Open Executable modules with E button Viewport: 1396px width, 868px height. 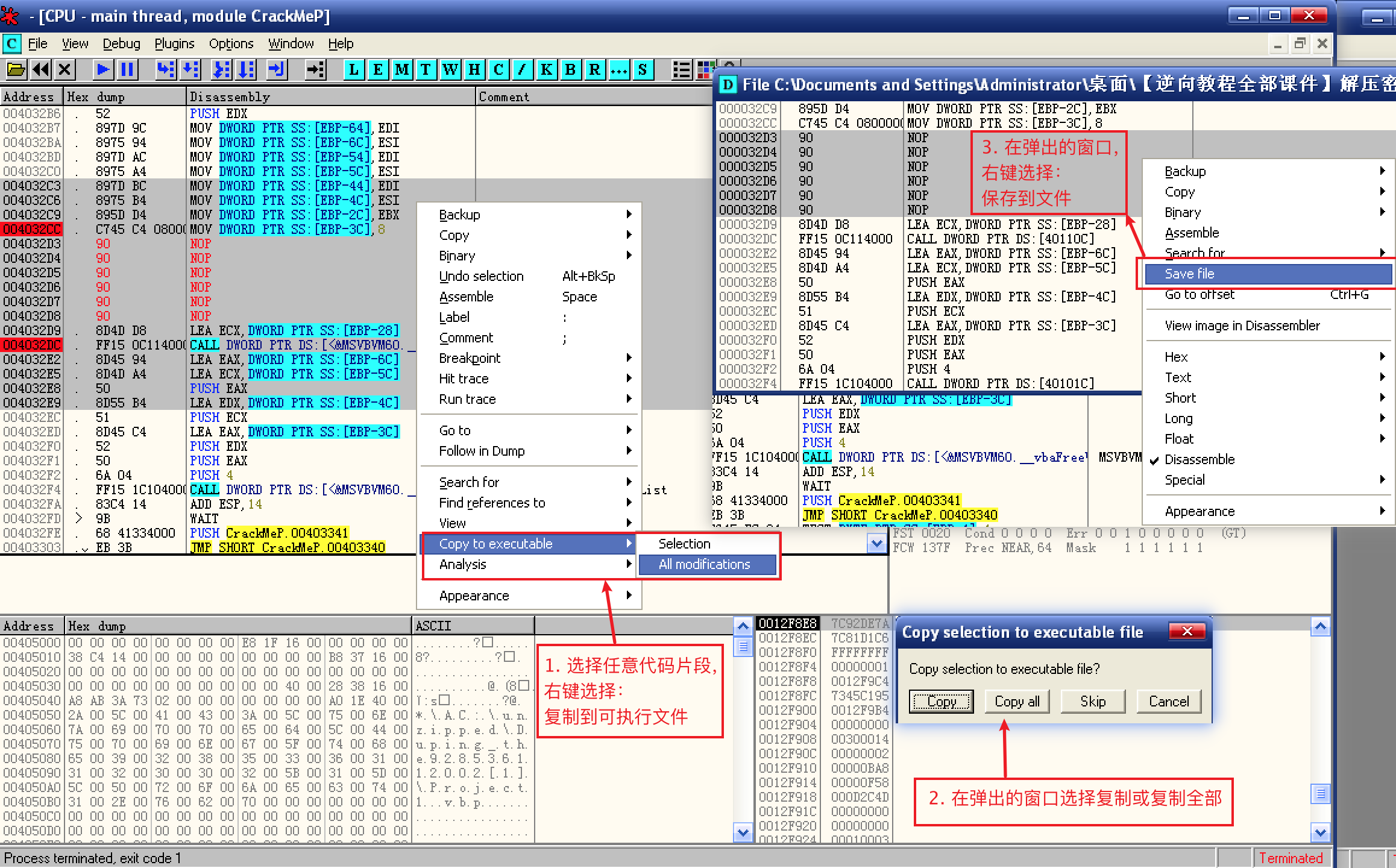378,69
